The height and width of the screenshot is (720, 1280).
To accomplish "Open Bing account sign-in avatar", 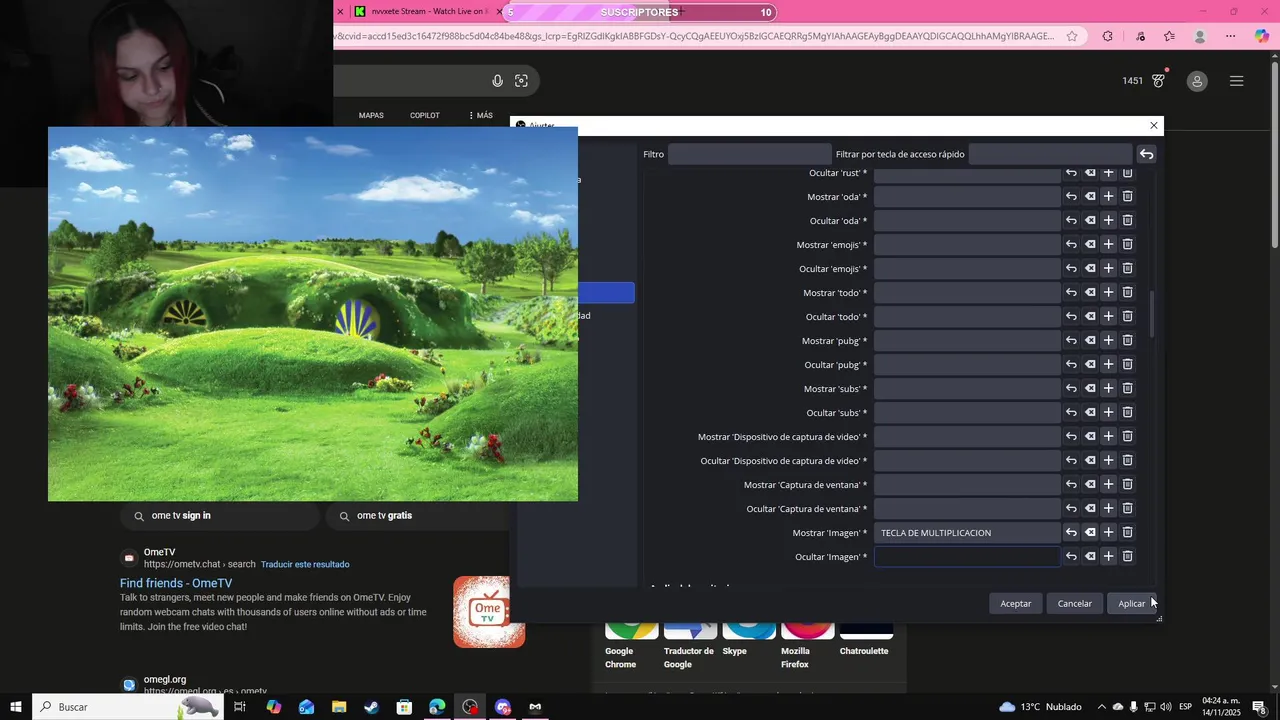I will coord(1197,81).
